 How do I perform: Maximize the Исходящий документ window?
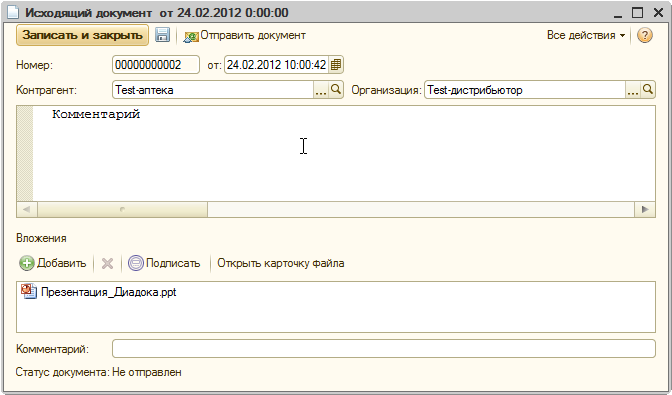(637, 12)
